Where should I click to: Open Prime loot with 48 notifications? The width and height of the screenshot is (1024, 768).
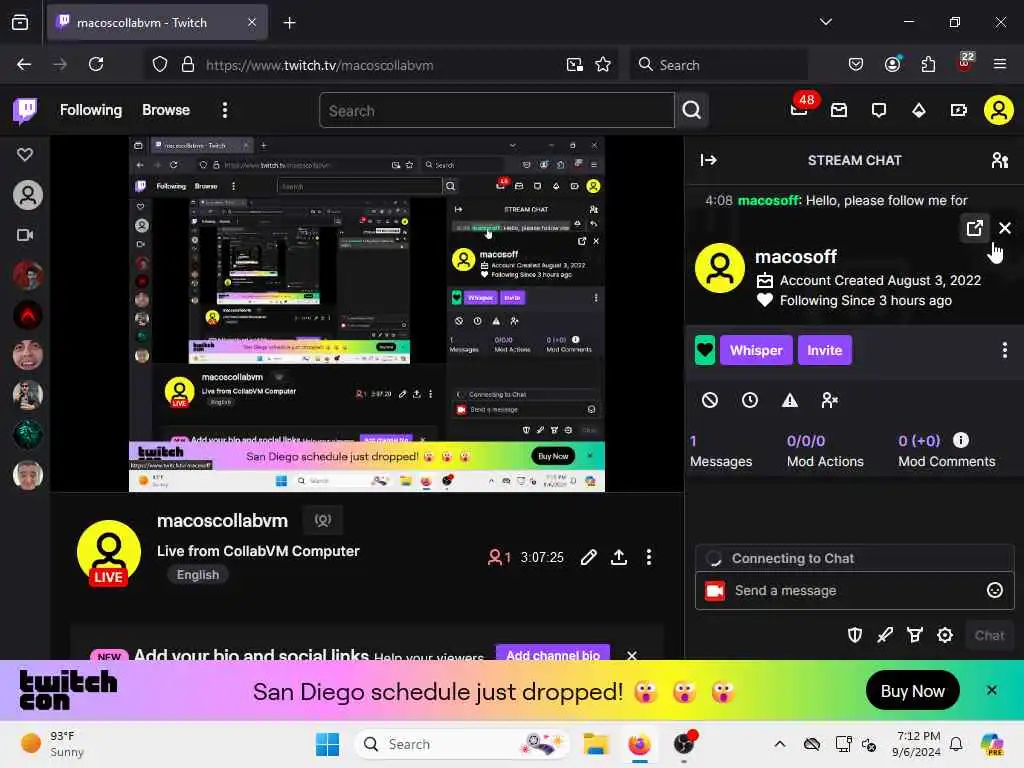(801, 108)
